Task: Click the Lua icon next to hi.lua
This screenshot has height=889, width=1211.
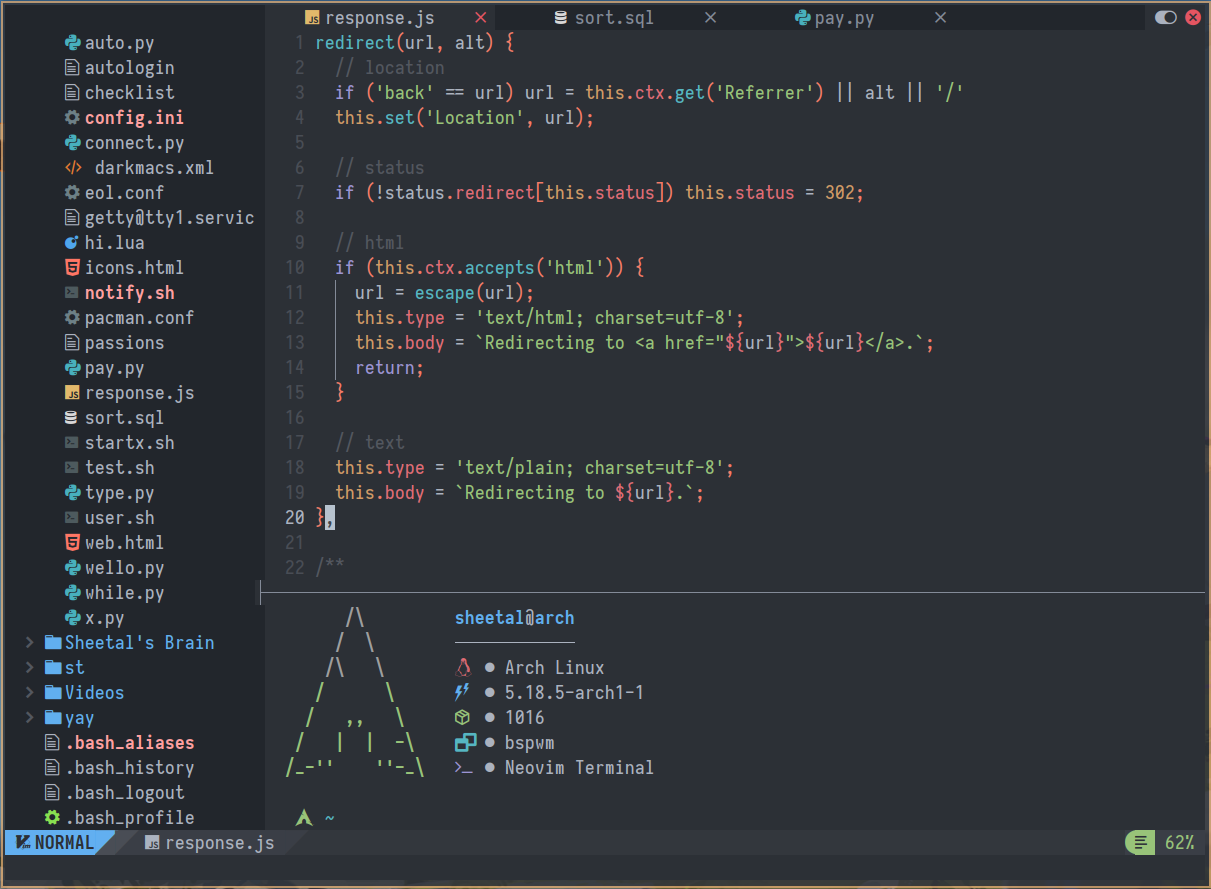Action: pos(72,243)
